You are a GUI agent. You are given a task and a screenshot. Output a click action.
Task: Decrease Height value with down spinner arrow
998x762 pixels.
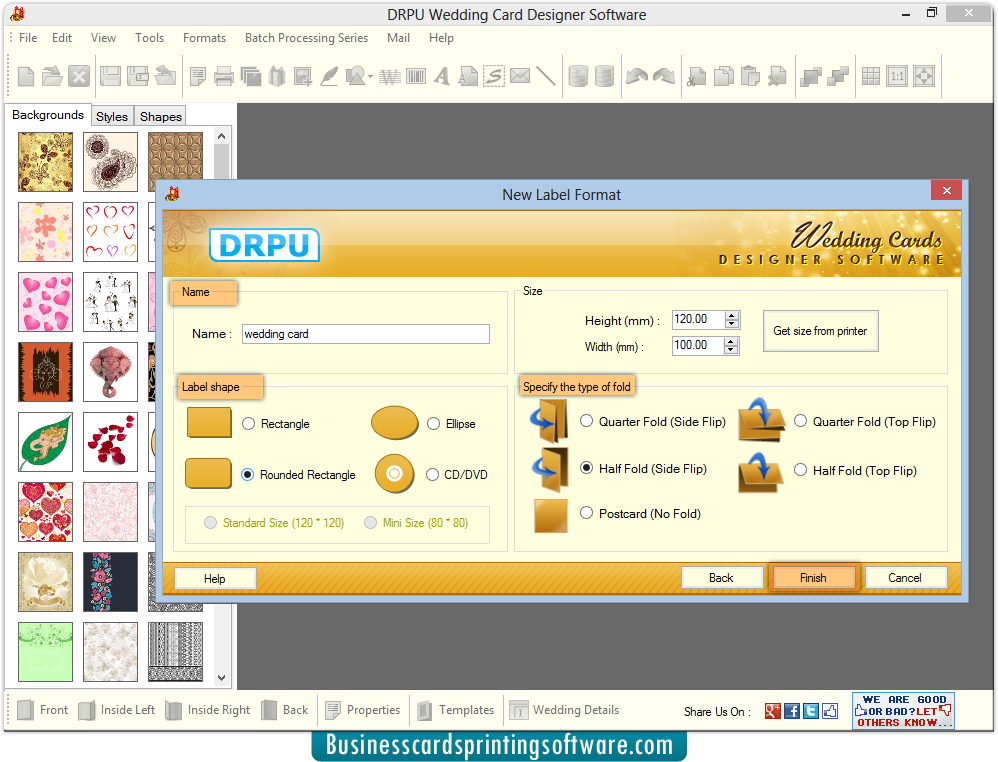732,324
